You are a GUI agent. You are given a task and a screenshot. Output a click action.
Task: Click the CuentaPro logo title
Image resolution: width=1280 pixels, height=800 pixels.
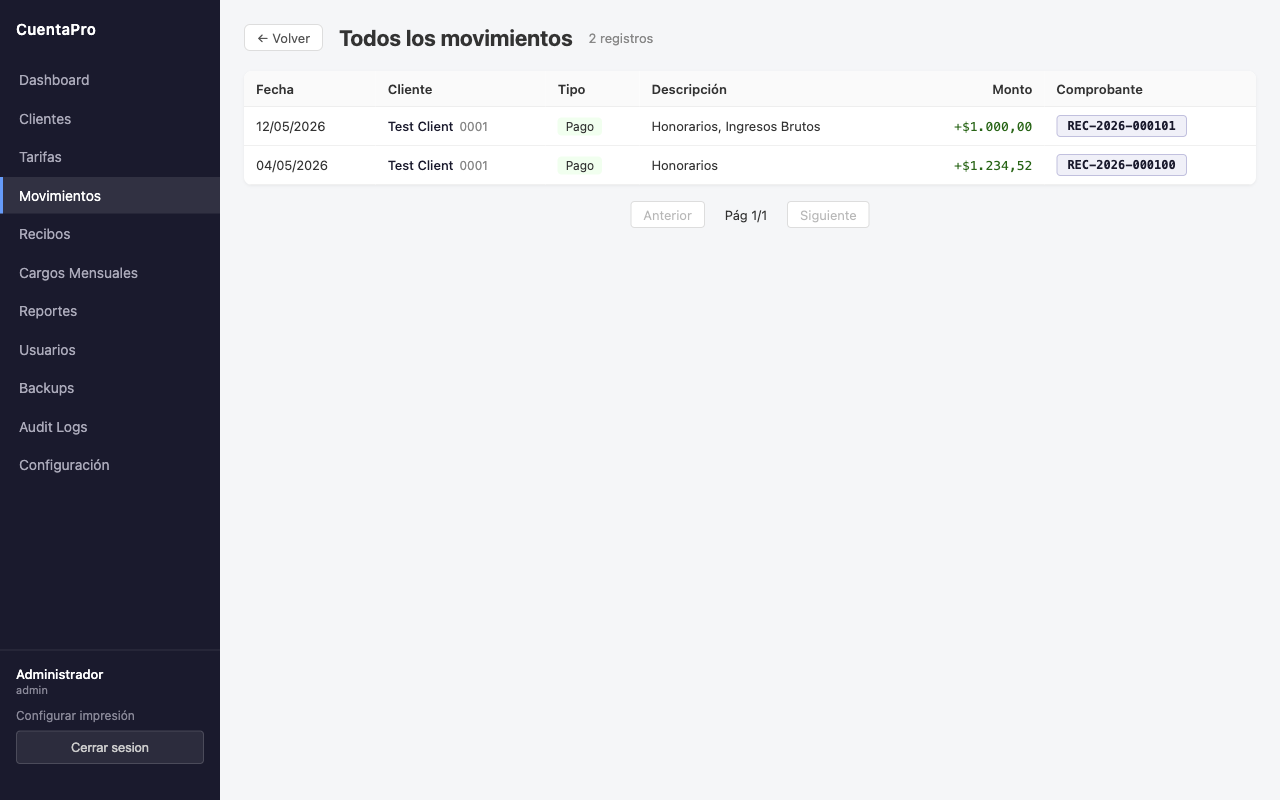56,30
